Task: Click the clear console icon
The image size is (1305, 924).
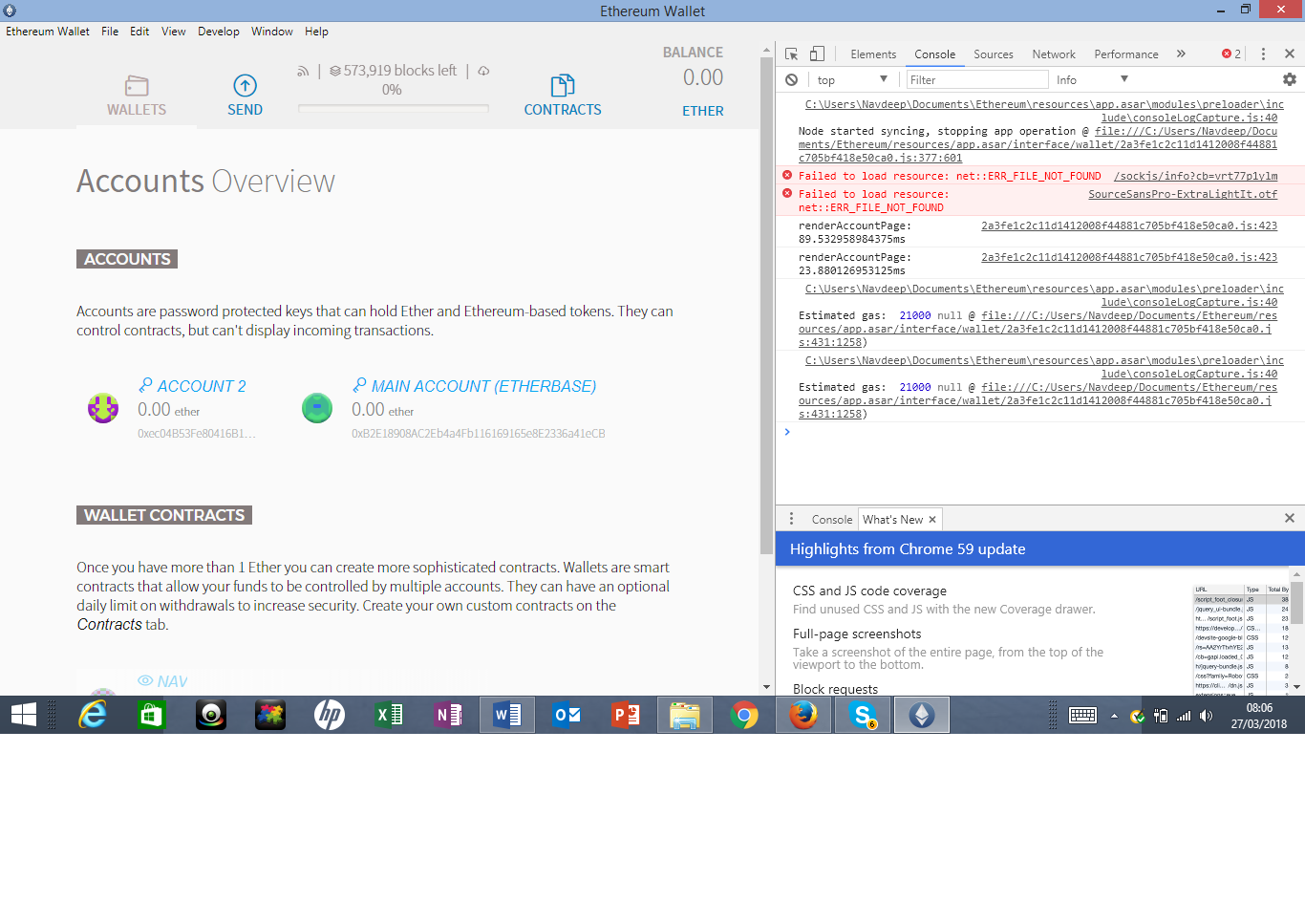Action: click(x=790, y=79)
